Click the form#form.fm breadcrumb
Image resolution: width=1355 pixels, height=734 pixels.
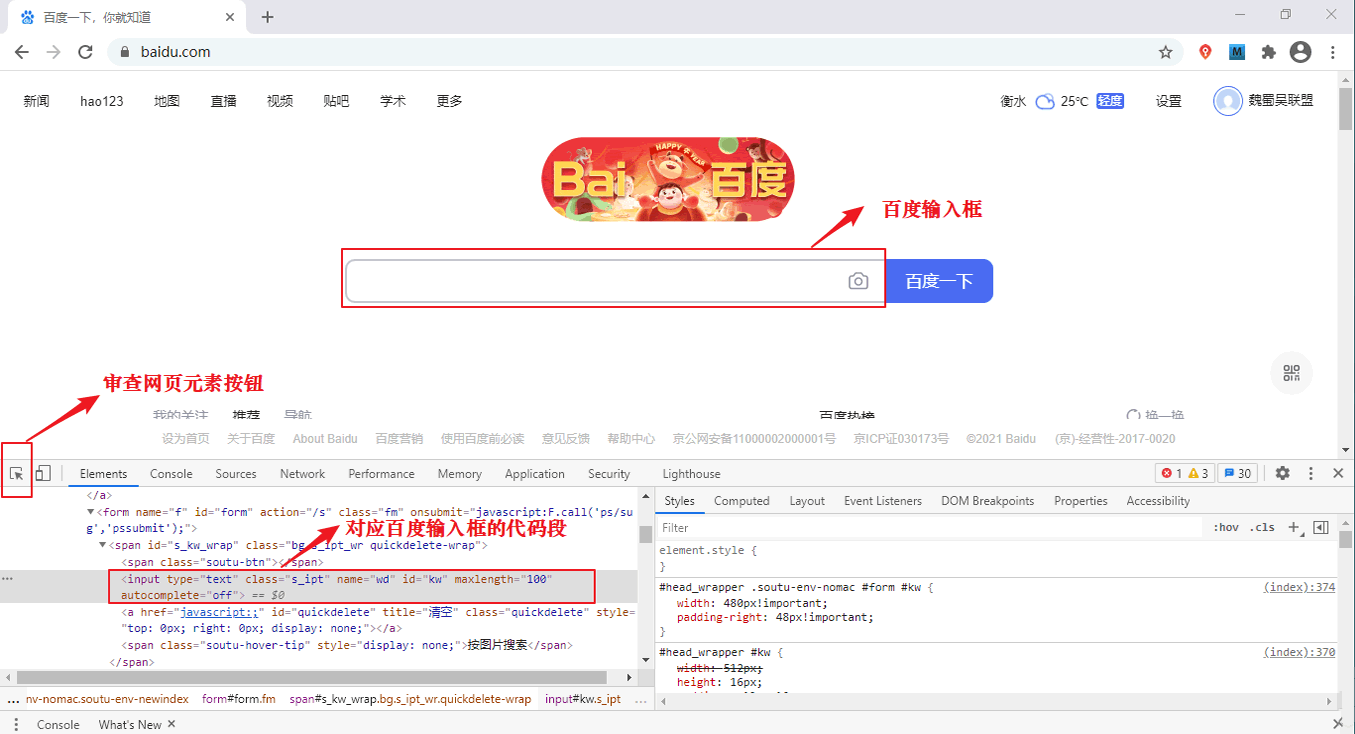coord(238,699)
